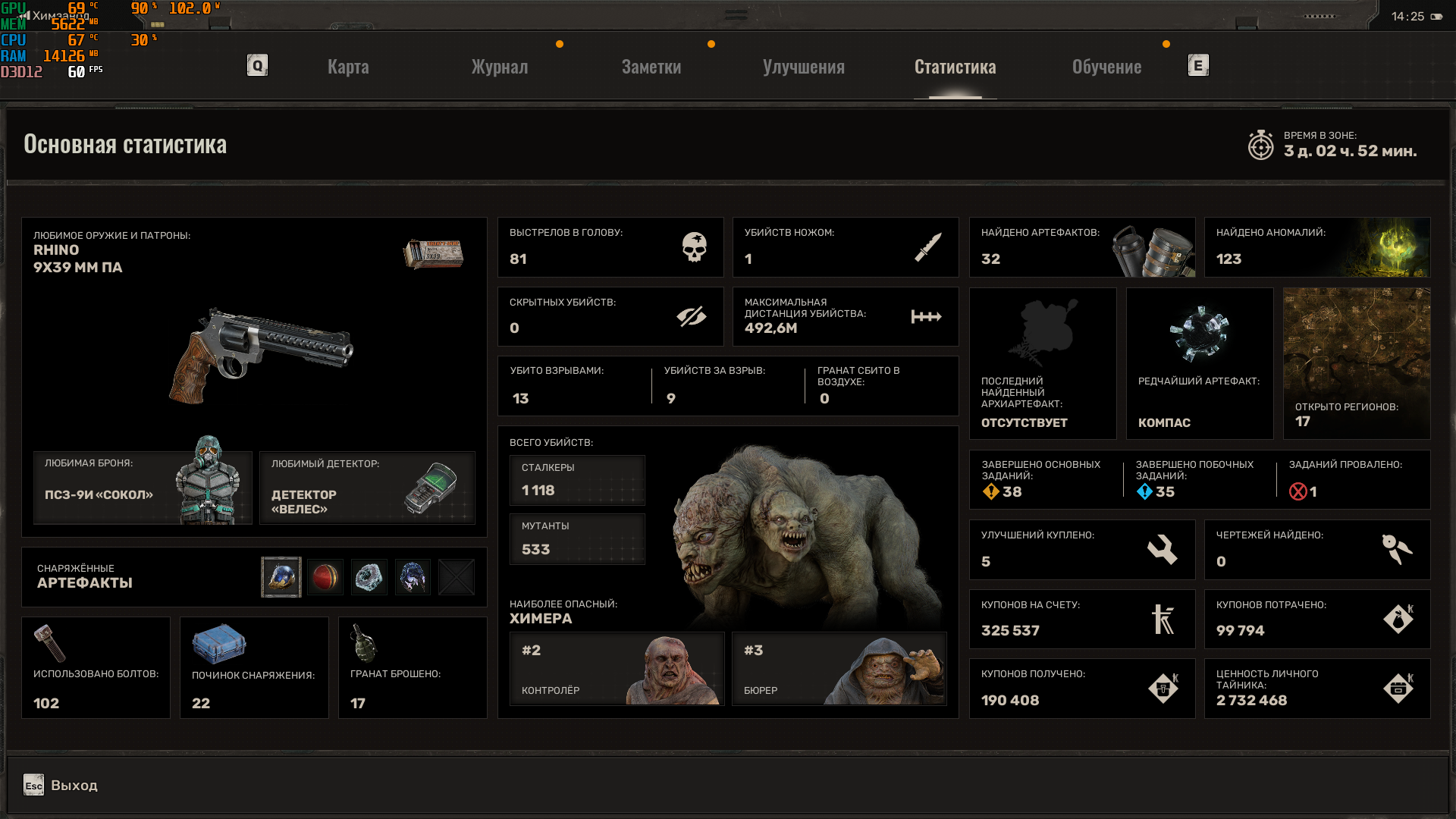Click the grenade icon above Гранат брошено

point(363,643)
